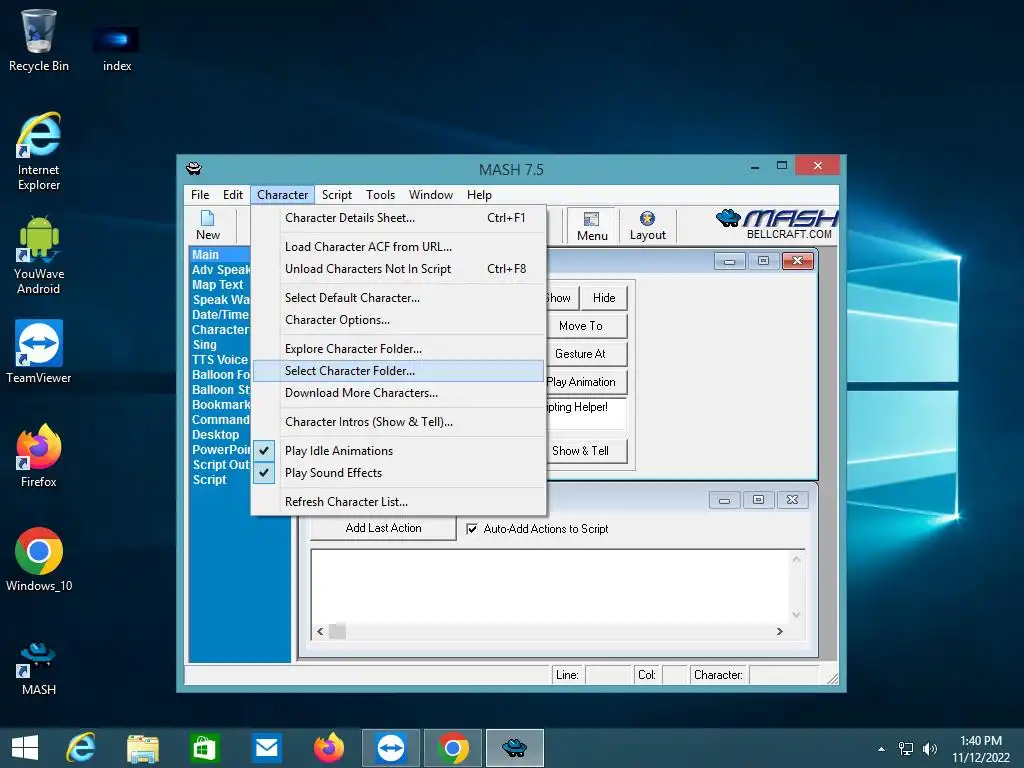This screenshot has height=768, width=1024.
Task: Open the Edit menu
Action: [232, 195]
